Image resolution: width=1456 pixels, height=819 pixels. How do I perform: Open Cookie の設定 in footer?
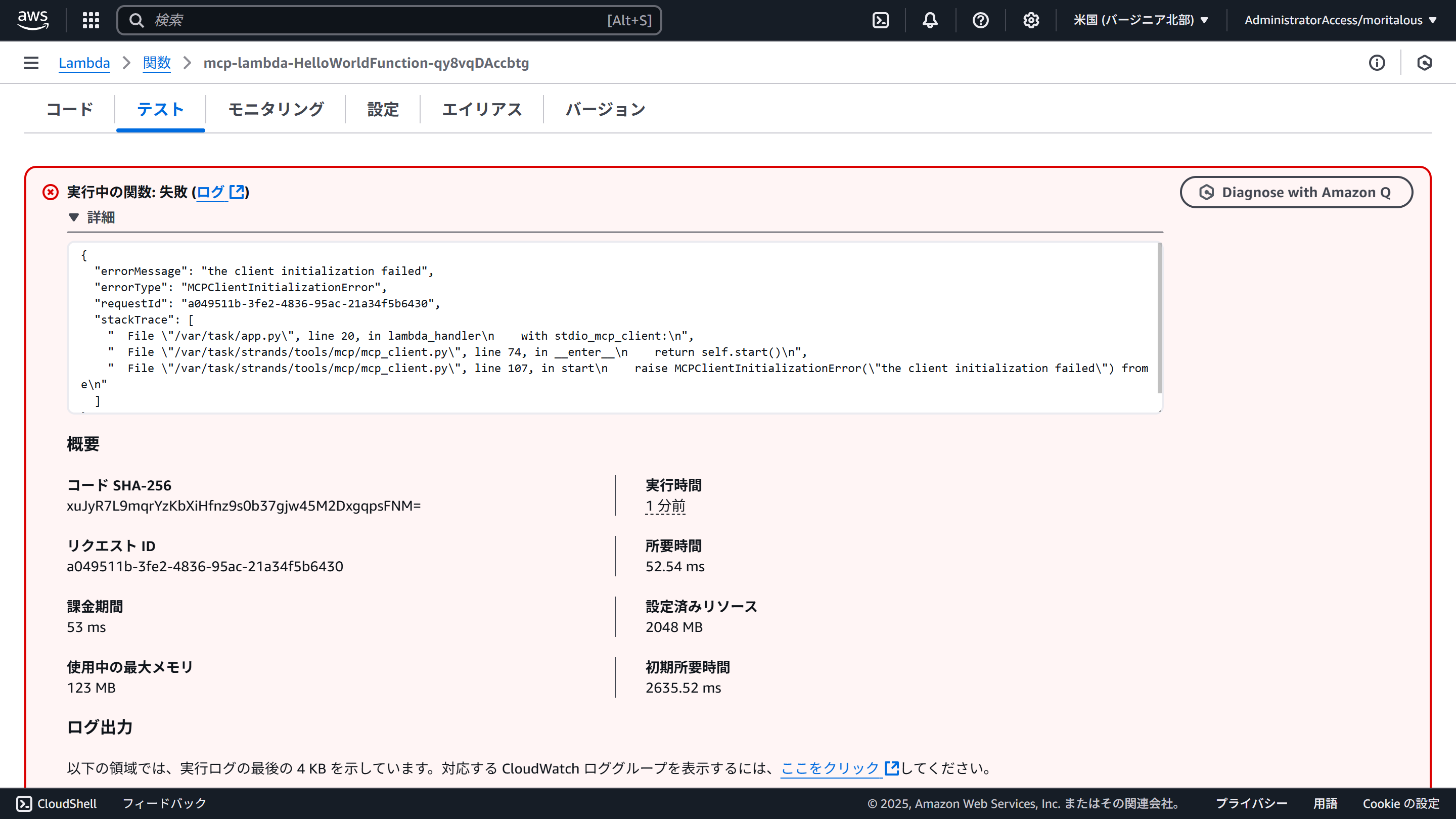[x=1400, y=804]
